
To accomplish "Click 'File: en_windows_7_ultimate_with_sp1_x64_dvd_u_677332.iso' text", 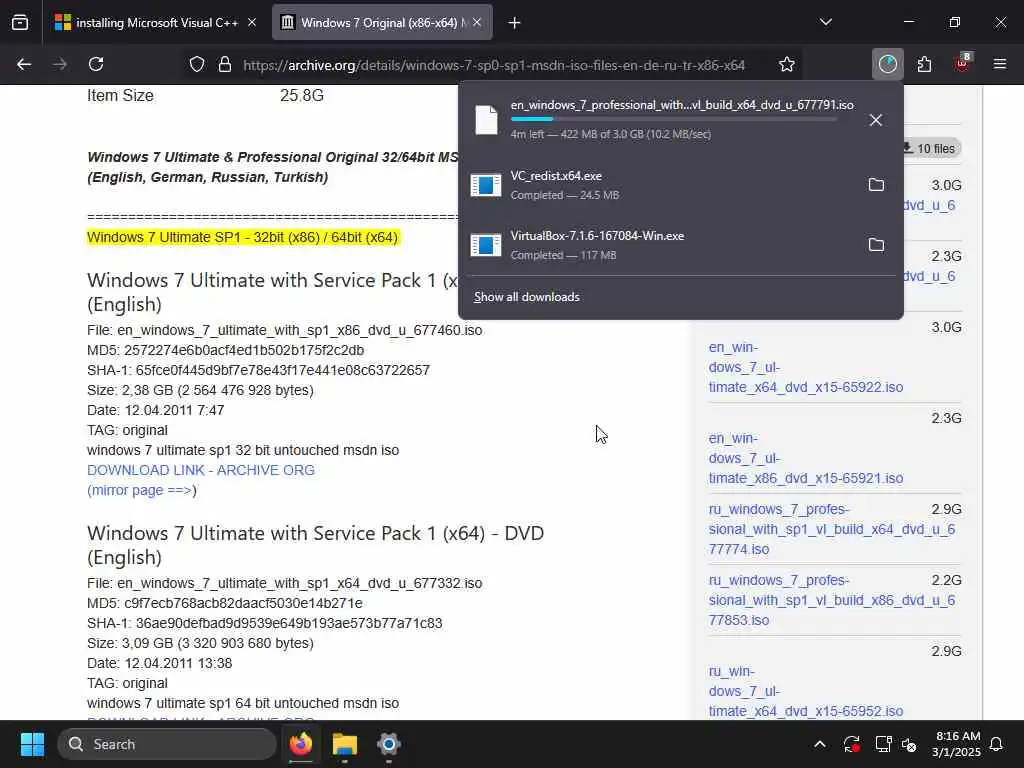I will pyautogui.click(x=285, y=583).
